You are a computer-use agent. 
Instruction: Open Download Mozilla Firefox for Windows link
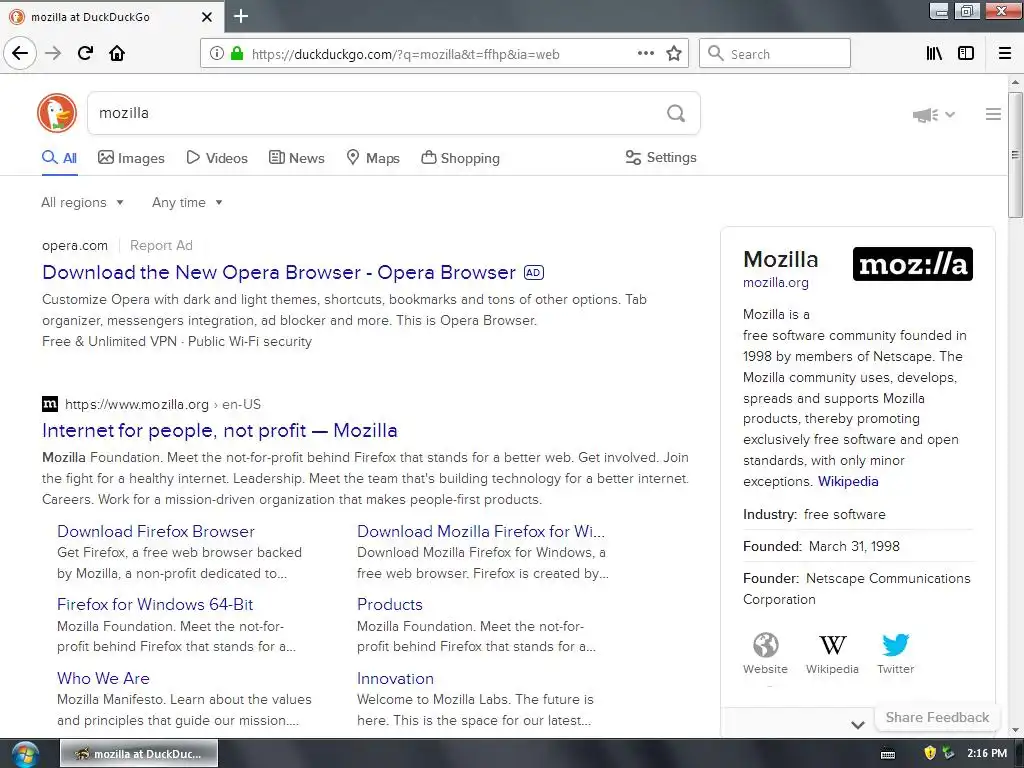(x=481, y=532)
